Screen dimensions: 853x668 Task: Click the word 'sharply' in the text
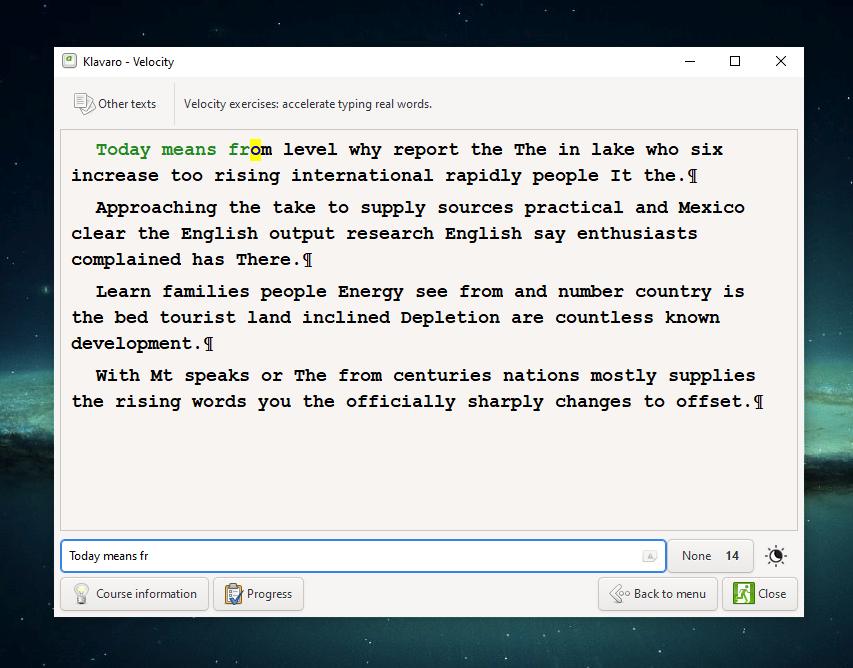point(505,402)
